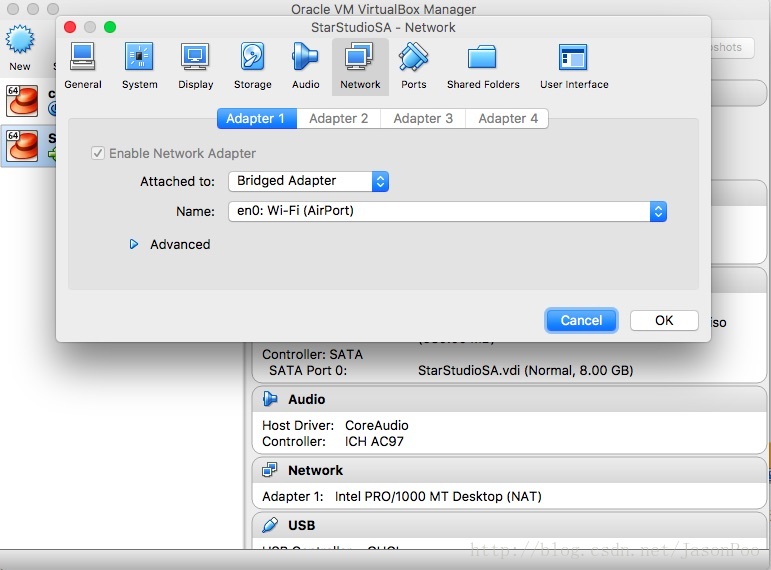Switch to Adapter 2 tab
Screen dimensions: 771x570
[x=339, y=119]
